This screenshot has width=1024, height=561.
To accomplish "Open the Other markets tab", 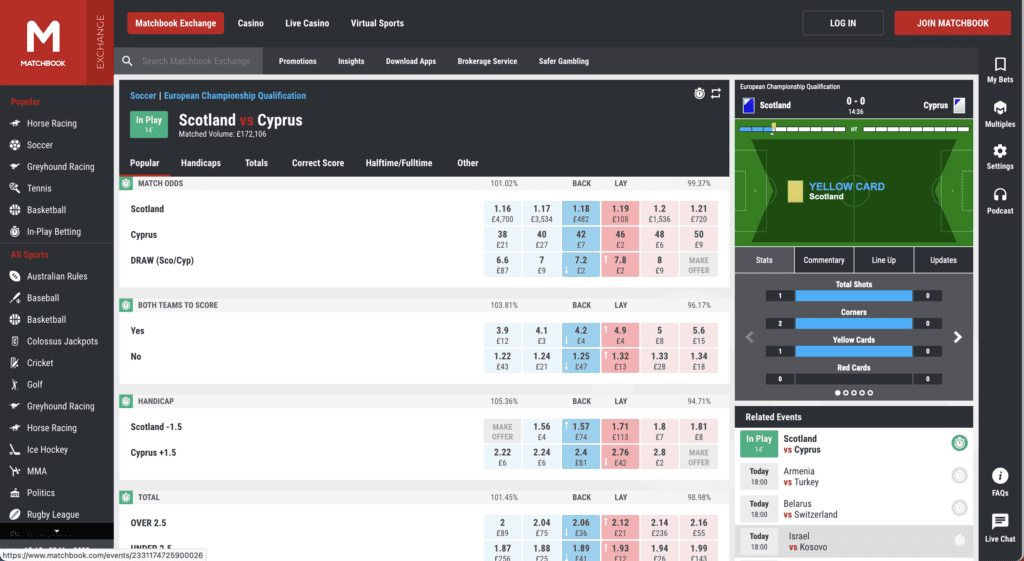I will point(468,163).
